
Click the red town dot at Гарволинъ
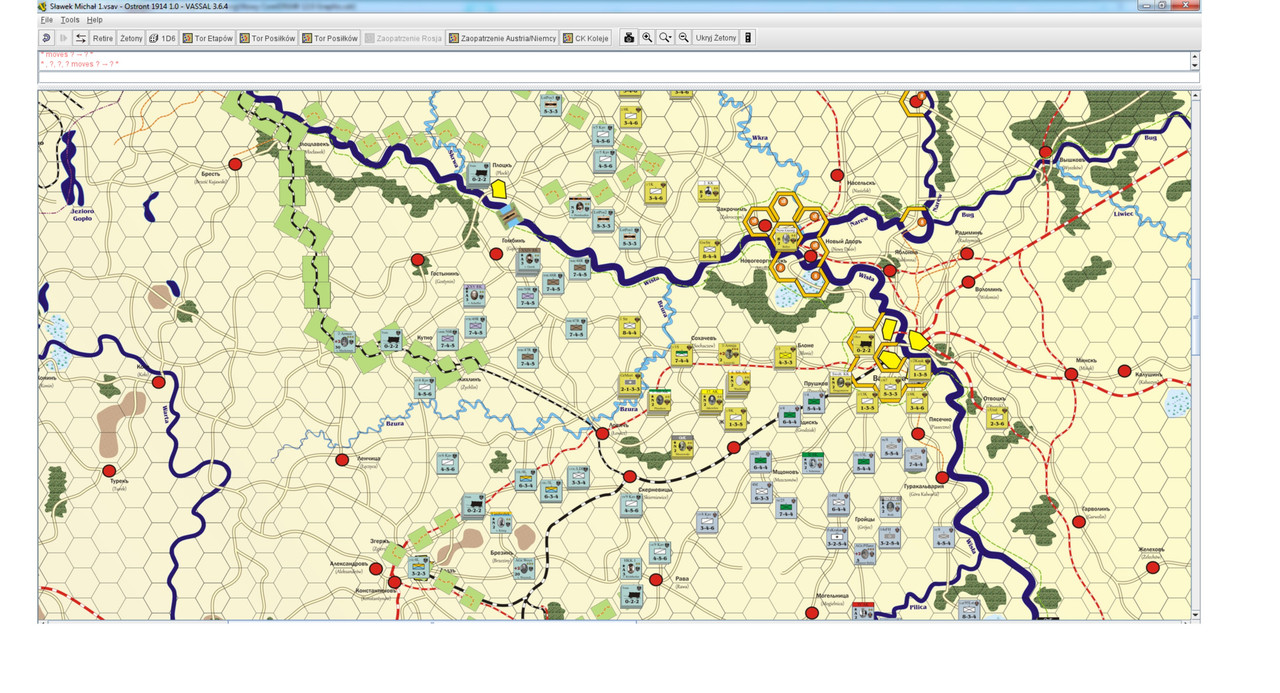click(1079, 522)
